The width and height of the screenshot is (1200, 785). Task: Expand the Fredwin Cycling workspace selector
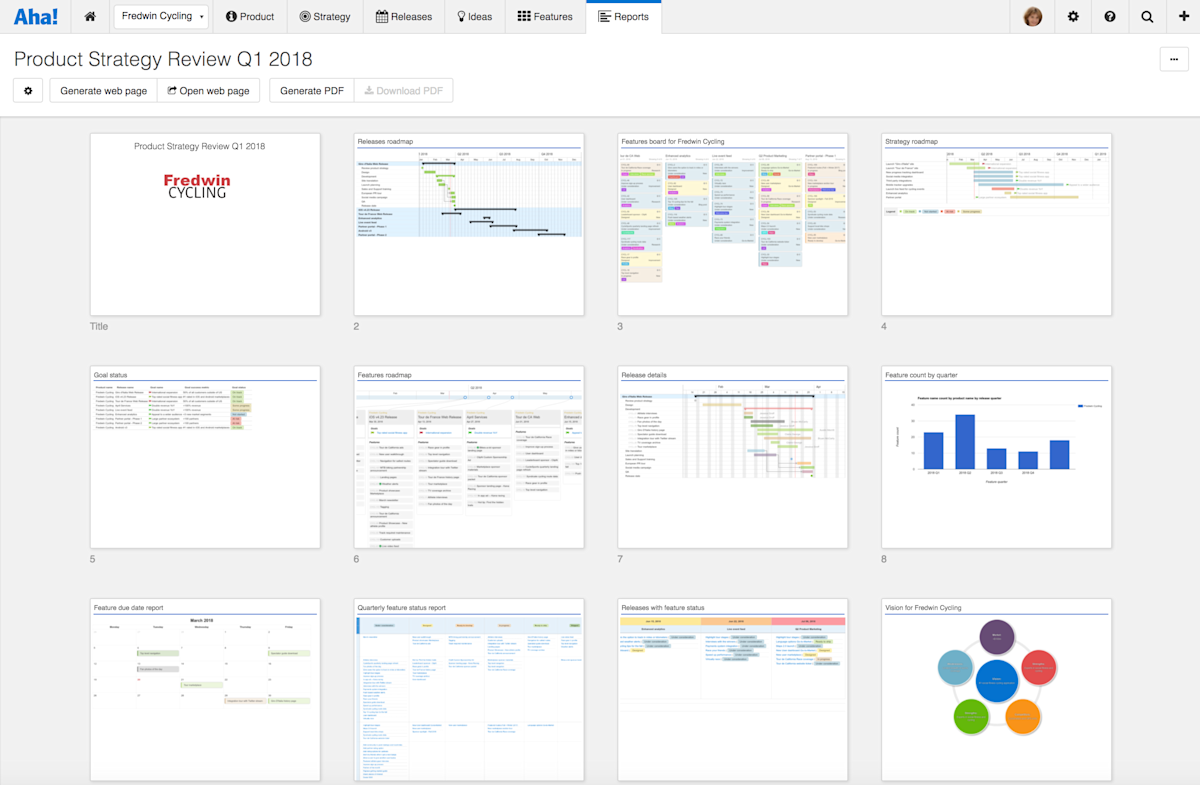click(x=161, y=16)
